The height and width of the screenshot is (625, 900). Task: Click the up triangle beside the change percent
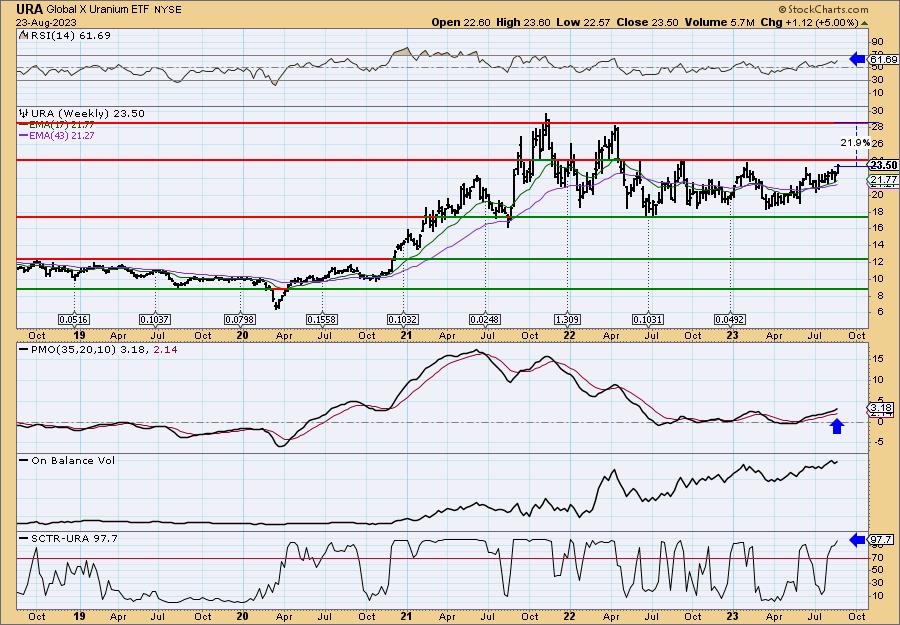[x=864, y=22]
